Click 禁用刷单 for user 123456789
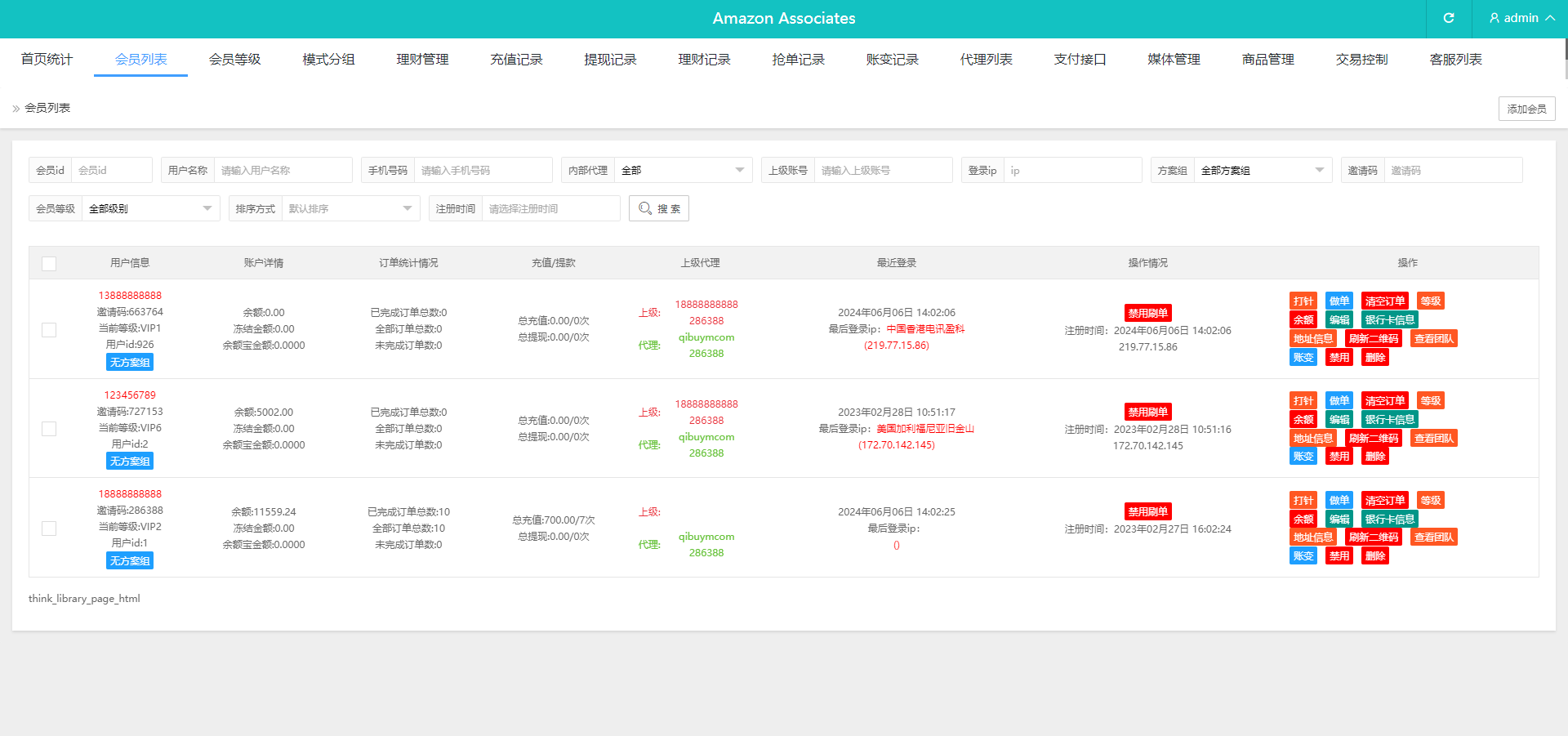 point(1147,413)
